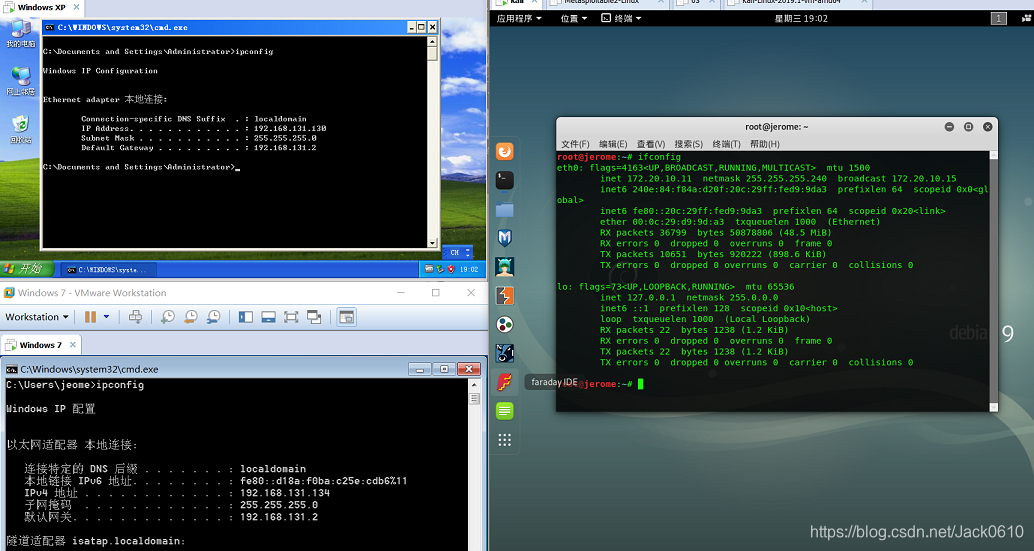Open the Files folder icon in the Kali dock
The width and height of the screenshot is (1034, 551).
pyautogui.click(x=504, y=209)
